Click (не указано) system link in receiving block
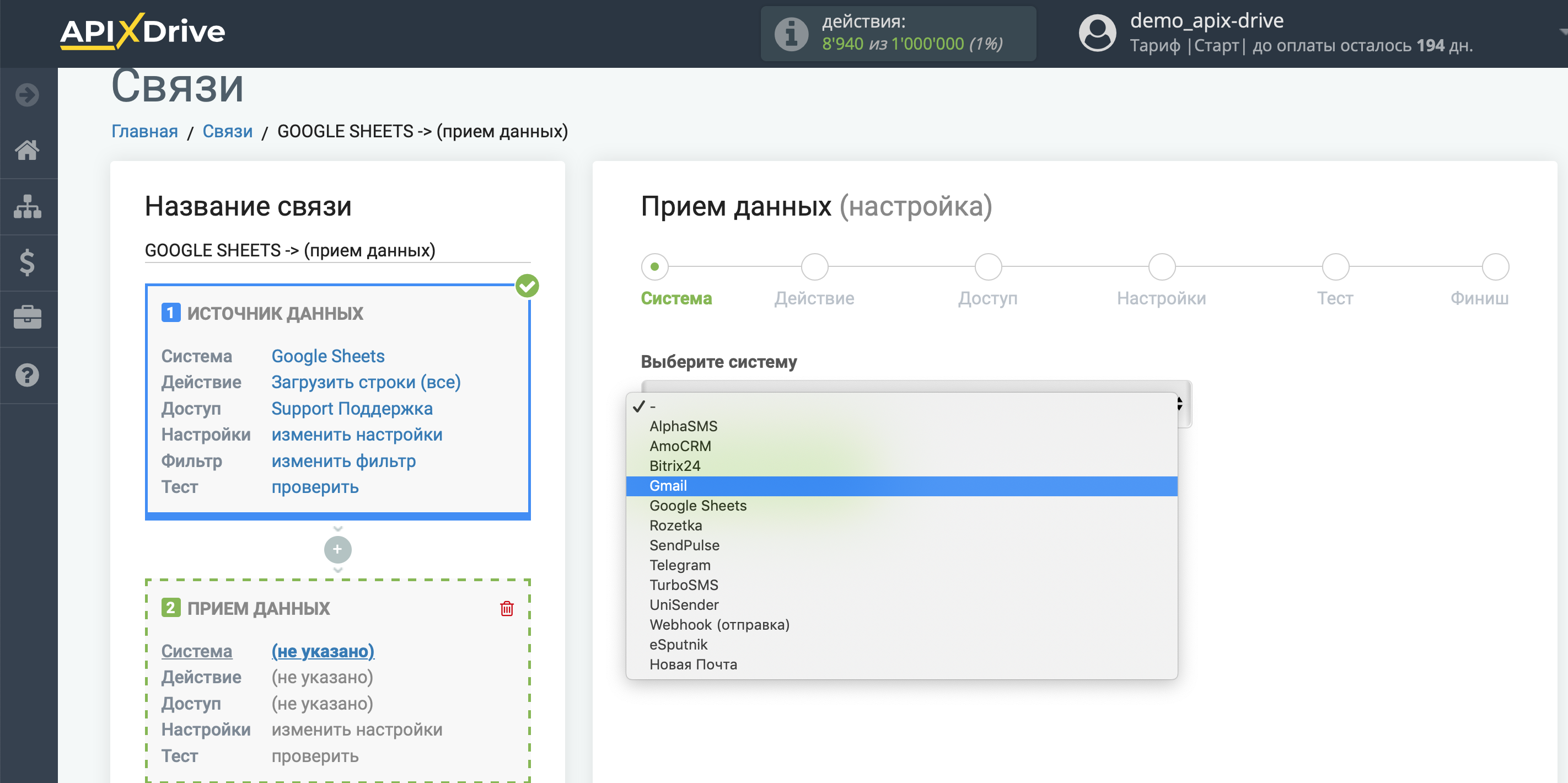 [x=323, y=651]
